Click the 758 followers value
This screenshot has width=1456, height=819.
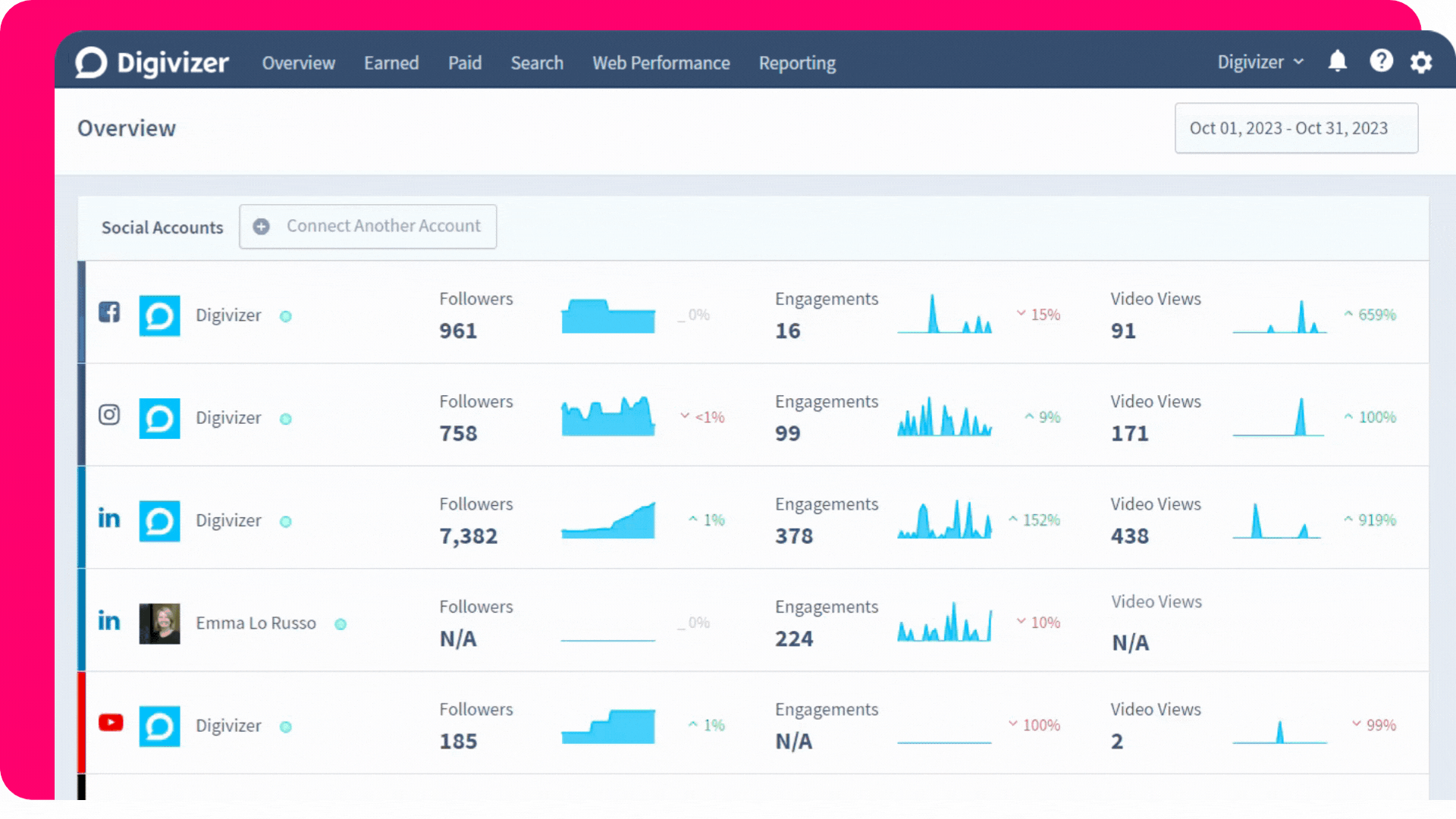click(x=458, y=433)
